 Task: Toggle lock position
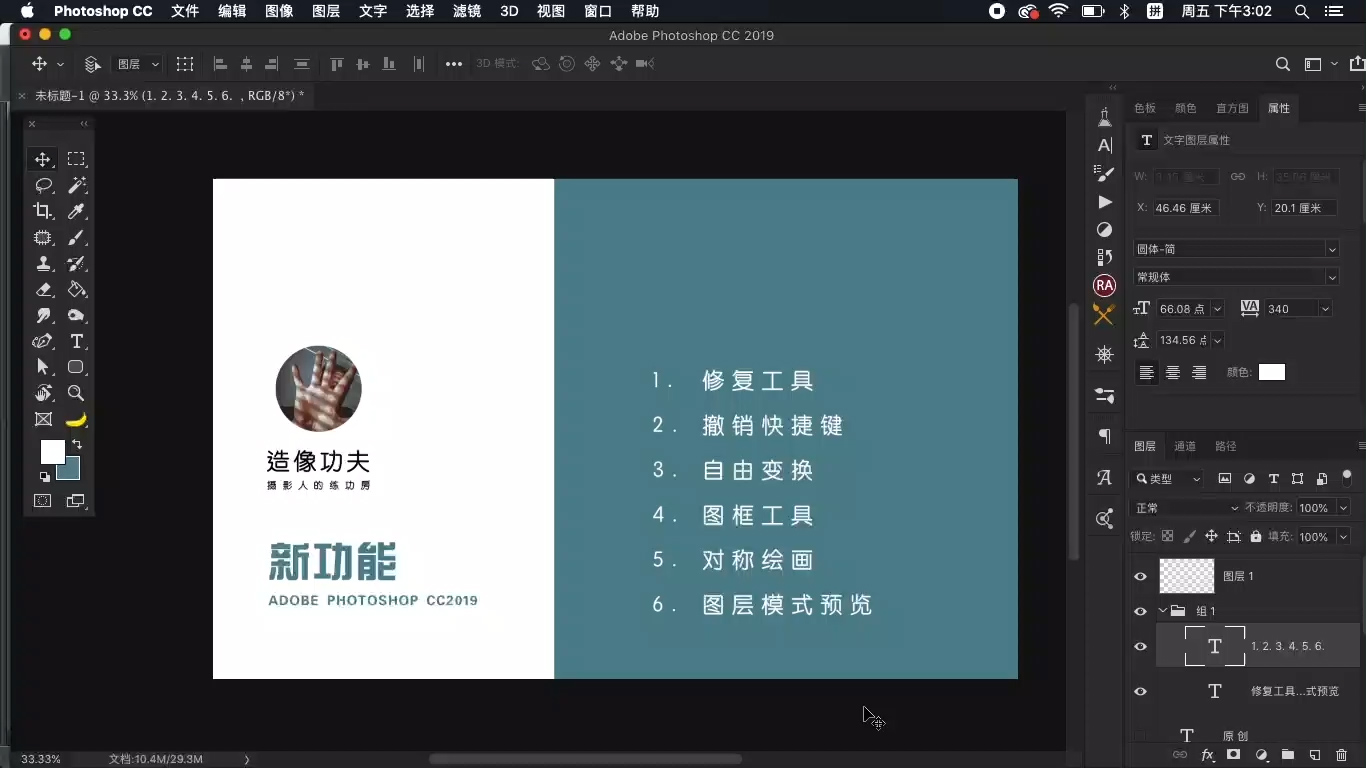[1212, 536]
